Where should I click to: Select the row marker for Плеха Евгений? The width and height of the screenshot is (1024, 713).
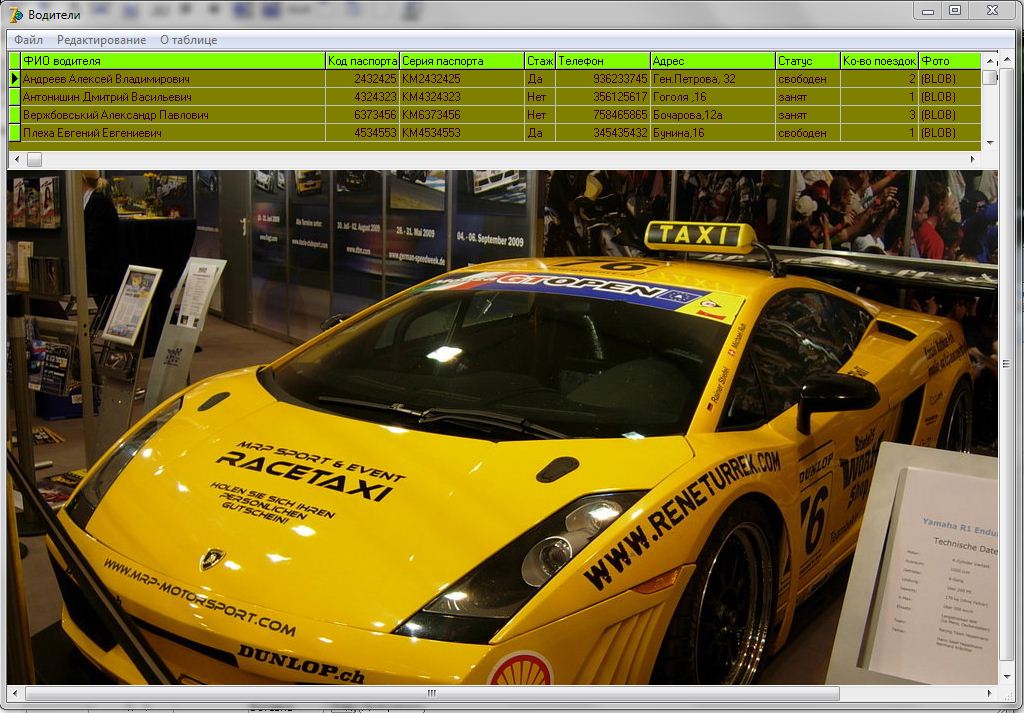coord(14,133)
